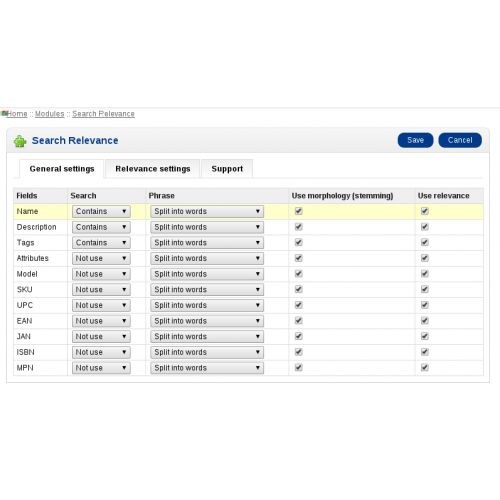Screen dimensions: 500x500
Task: Click the Cancel button
Action: coord(460,140)
